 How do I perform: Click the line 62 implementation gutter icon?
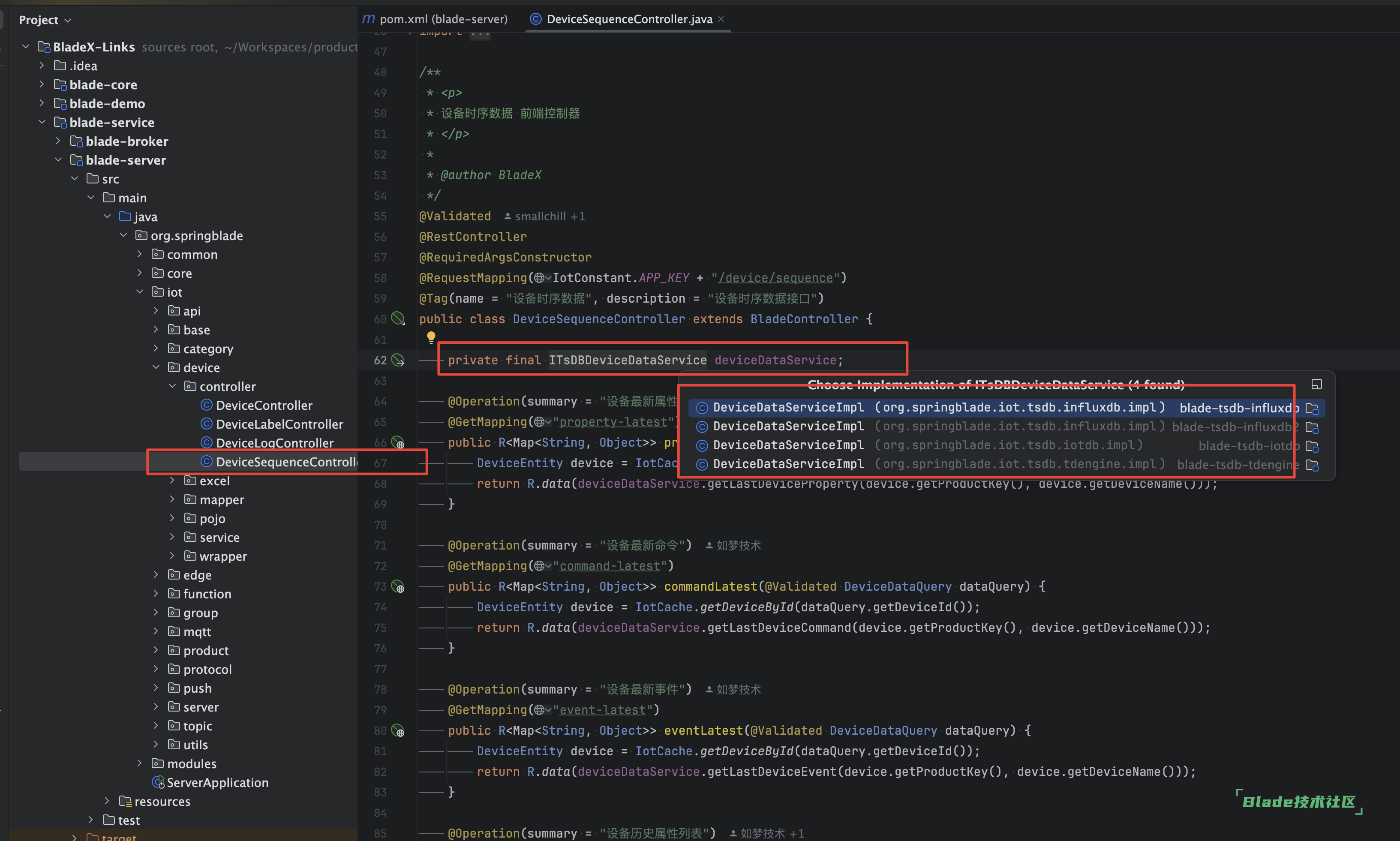398,360
